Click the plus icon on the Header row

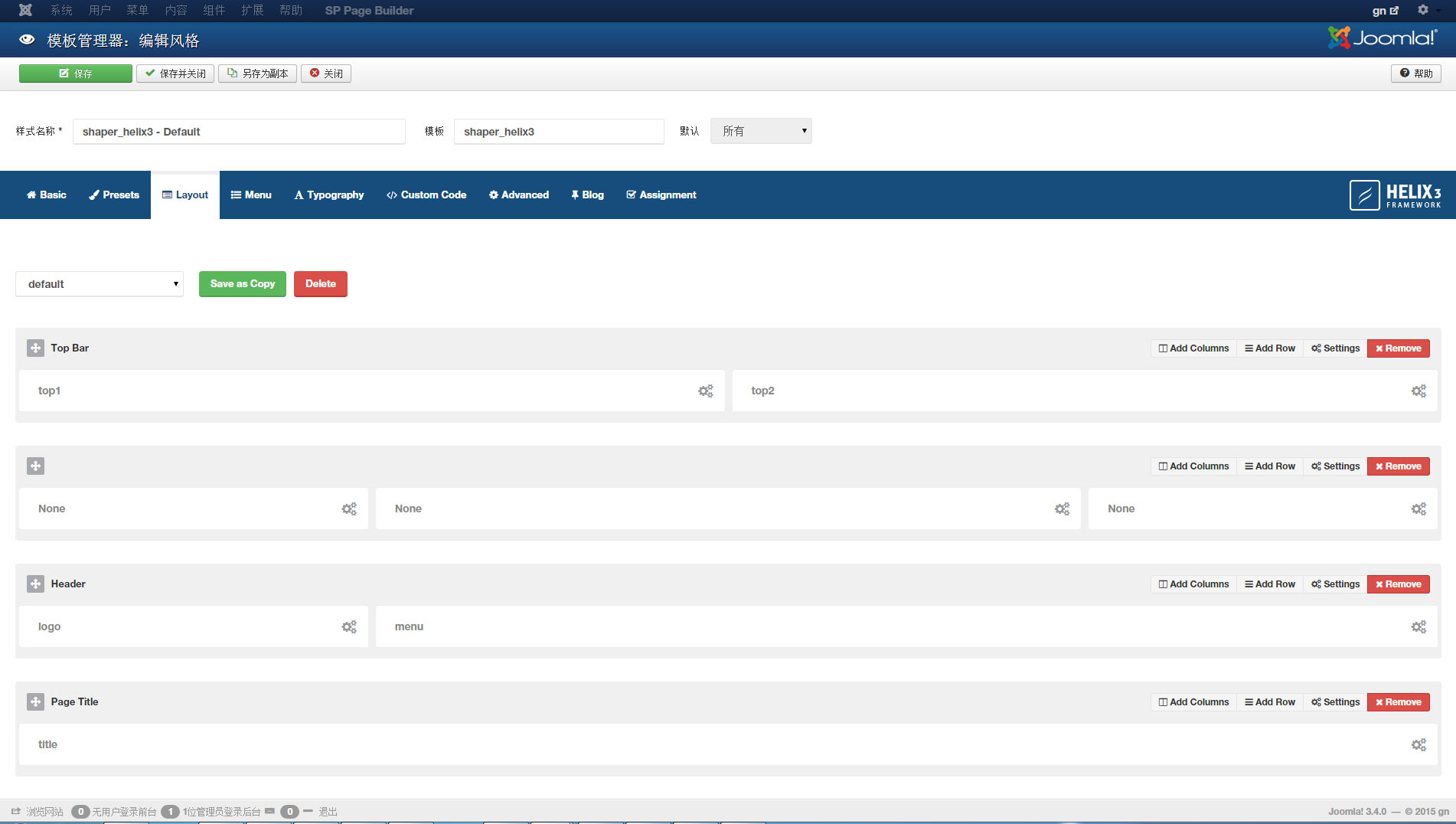(x=35, y=584)
